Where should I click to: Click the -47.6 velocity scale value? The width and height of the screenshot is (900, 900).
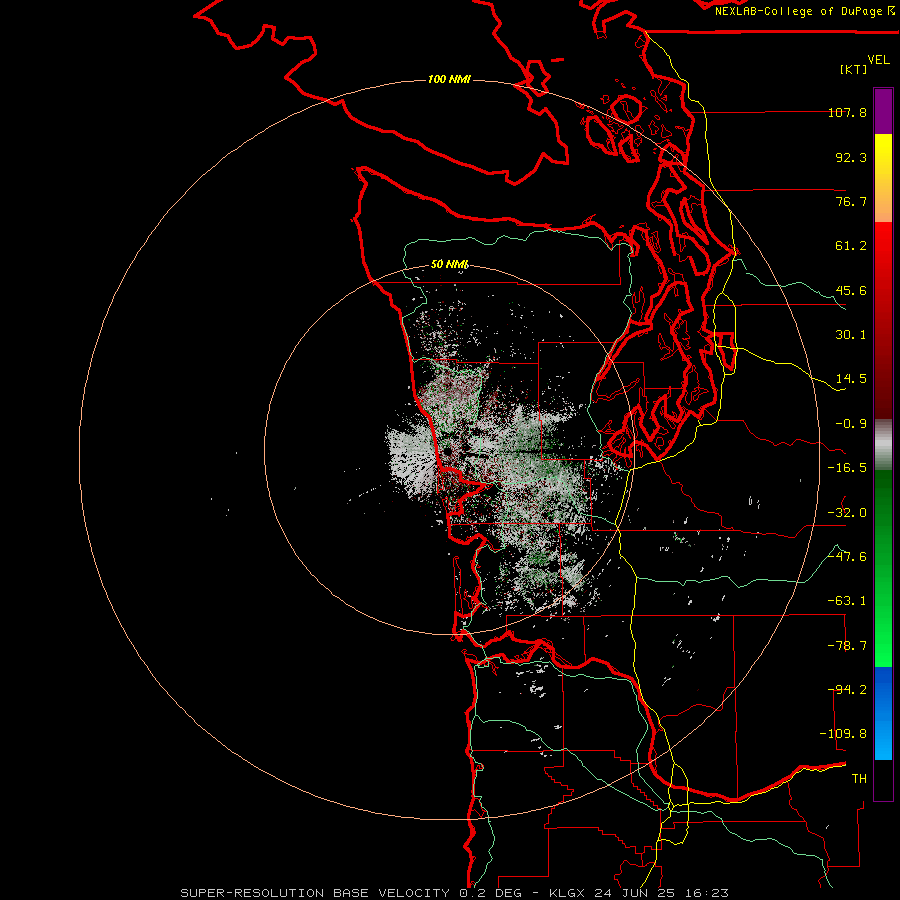click(x=847, y=557)
